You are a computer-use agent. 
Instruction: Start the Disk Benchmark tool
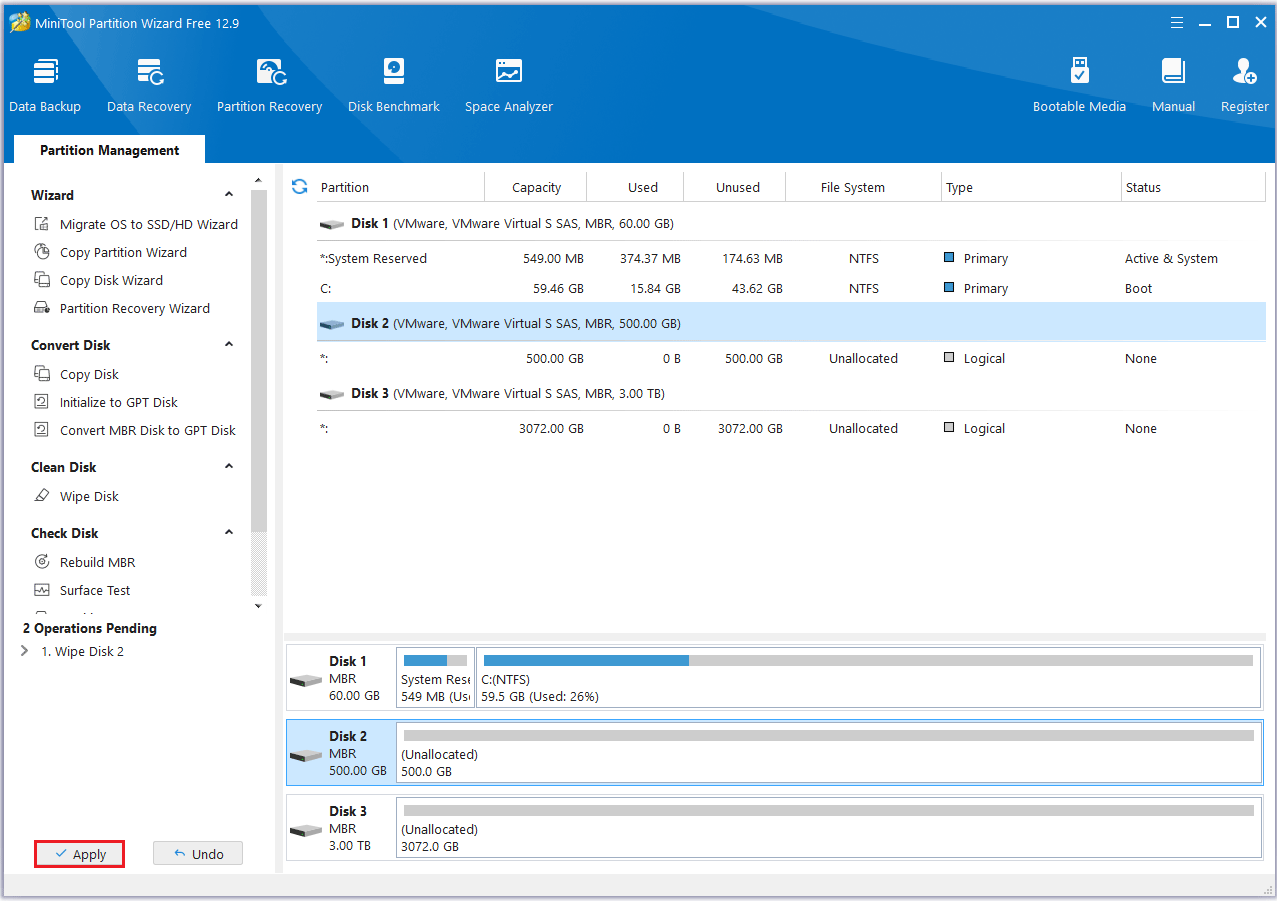[x=393, y=85]
